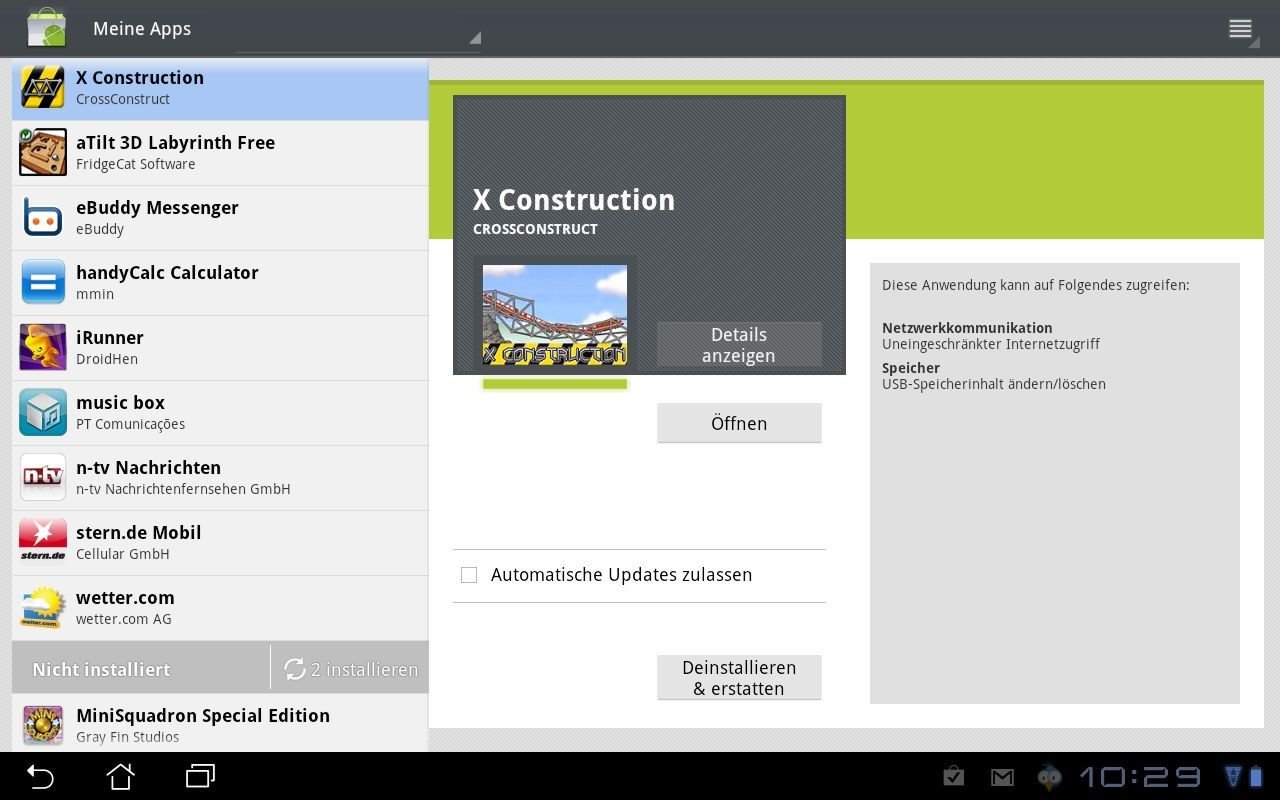Open the email notification icon
The width and height of the screenshot is (1280, 800).
tap(1002, 777)
